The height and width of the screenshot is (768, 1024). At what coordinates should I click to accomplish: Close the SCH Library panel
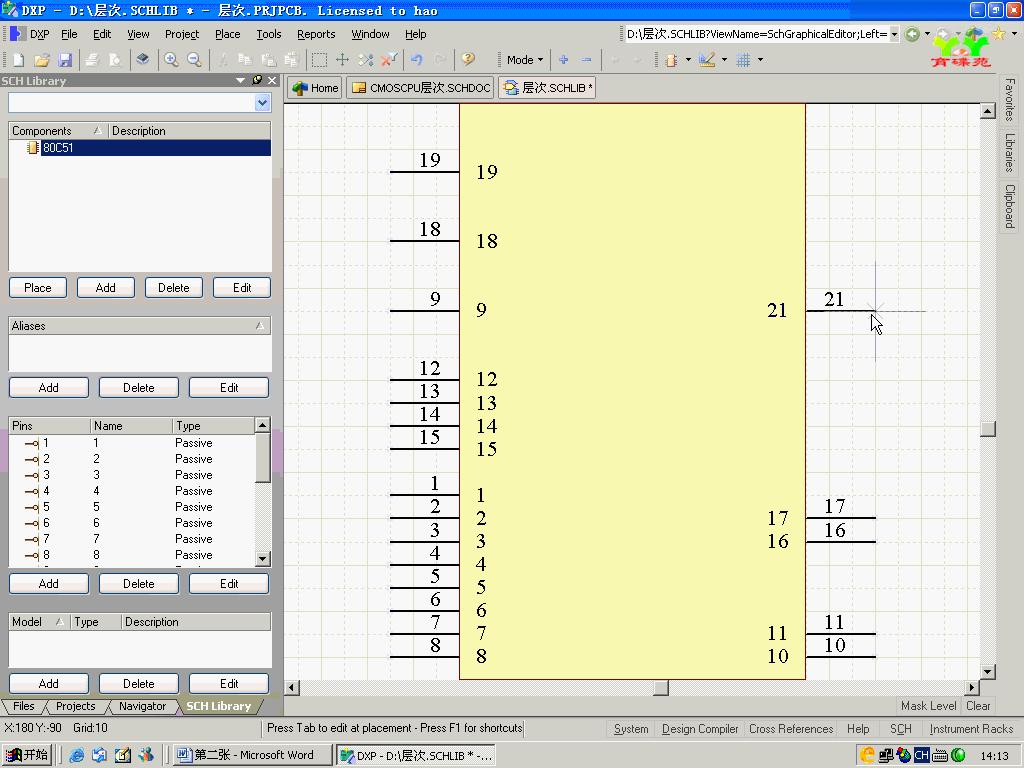[x=272, y=80]
